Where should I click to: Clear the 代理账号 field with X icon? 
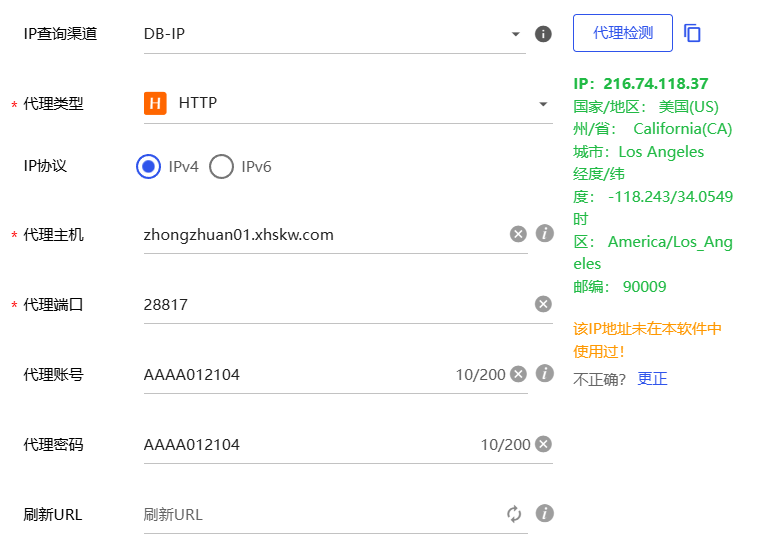pyautogui.click(x=518, y=374)
